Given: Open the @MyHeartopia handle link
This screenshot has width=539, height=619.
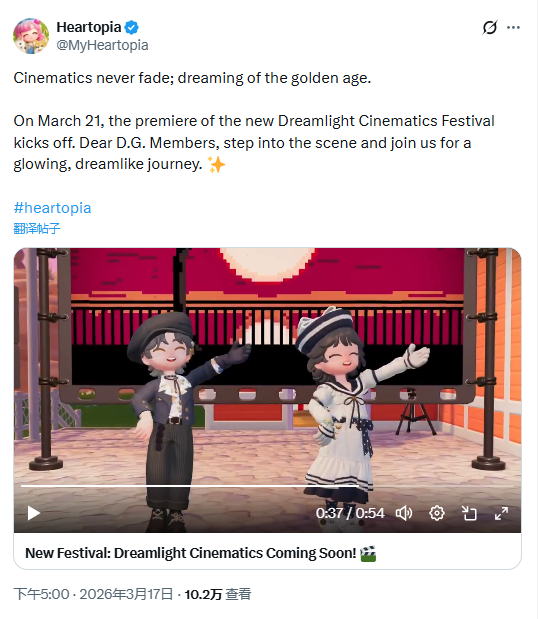Looking at the screenshot, I should 102,45.
